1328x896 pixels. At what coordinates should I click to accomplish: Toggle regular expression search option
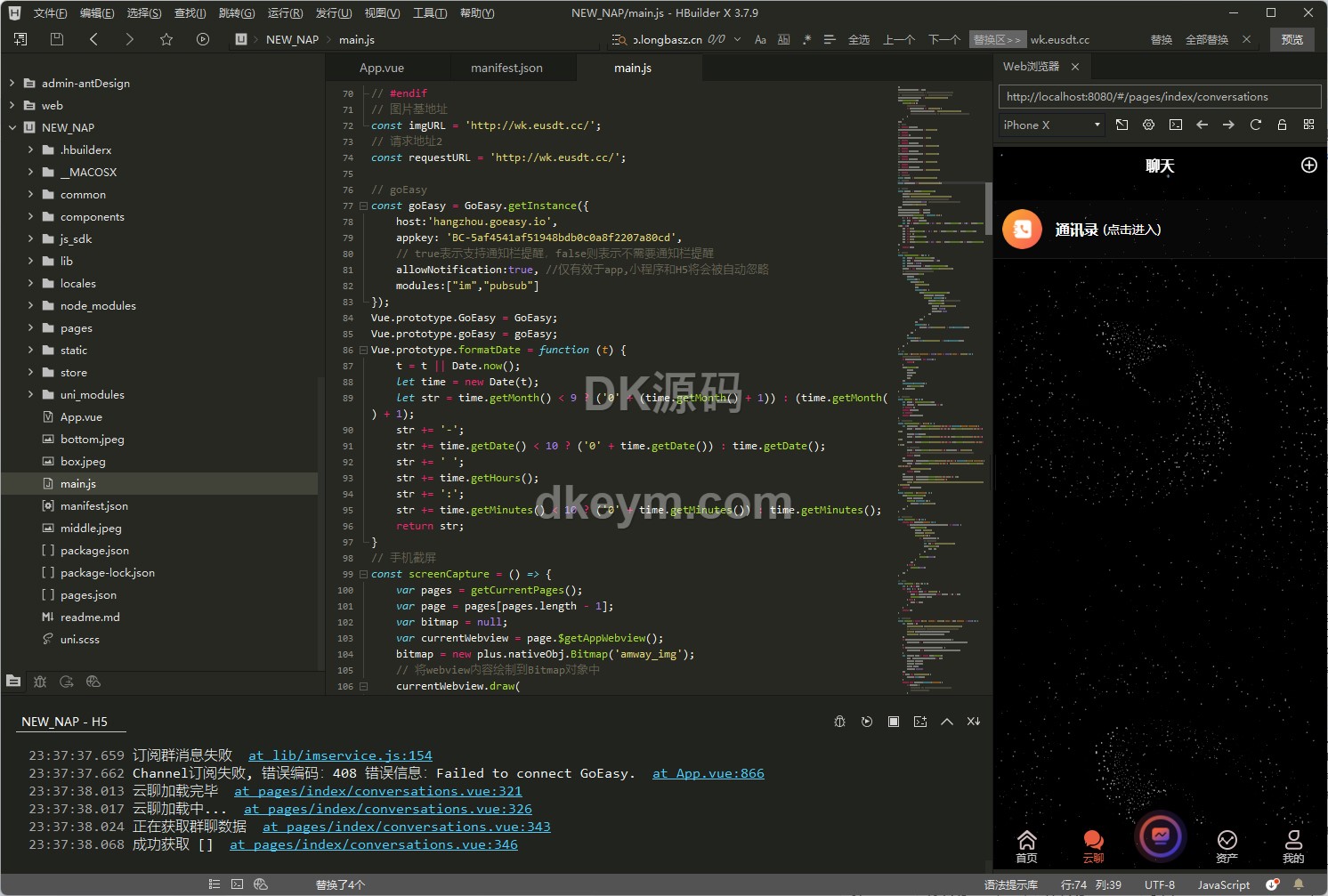[x=806, y=39]
